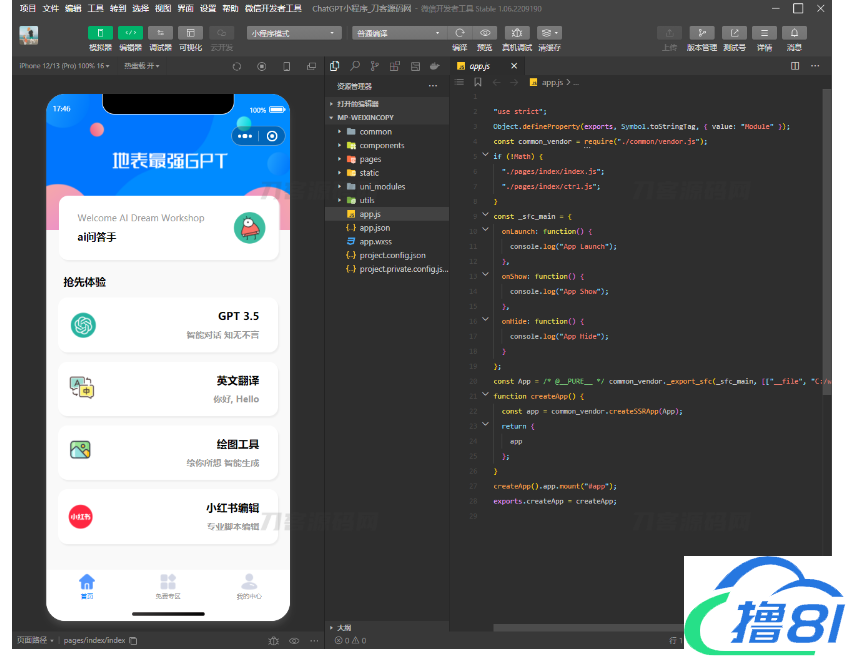
Task: Open the 设置 menu
Action: tap(208, 9)
